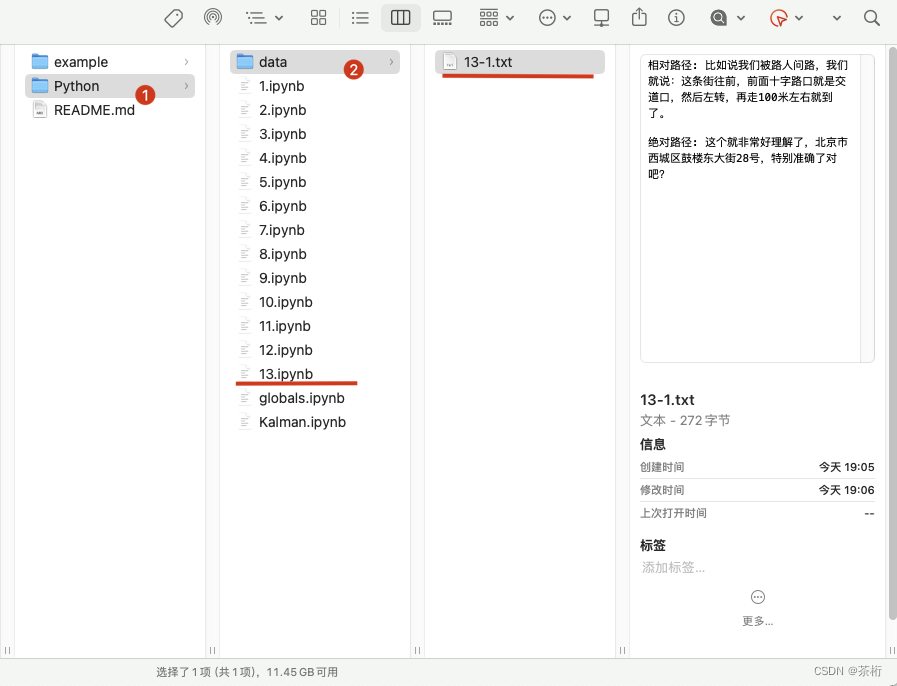Select file 11.ipynb
Screen dimensions: 897x686
tap(315, 326)
